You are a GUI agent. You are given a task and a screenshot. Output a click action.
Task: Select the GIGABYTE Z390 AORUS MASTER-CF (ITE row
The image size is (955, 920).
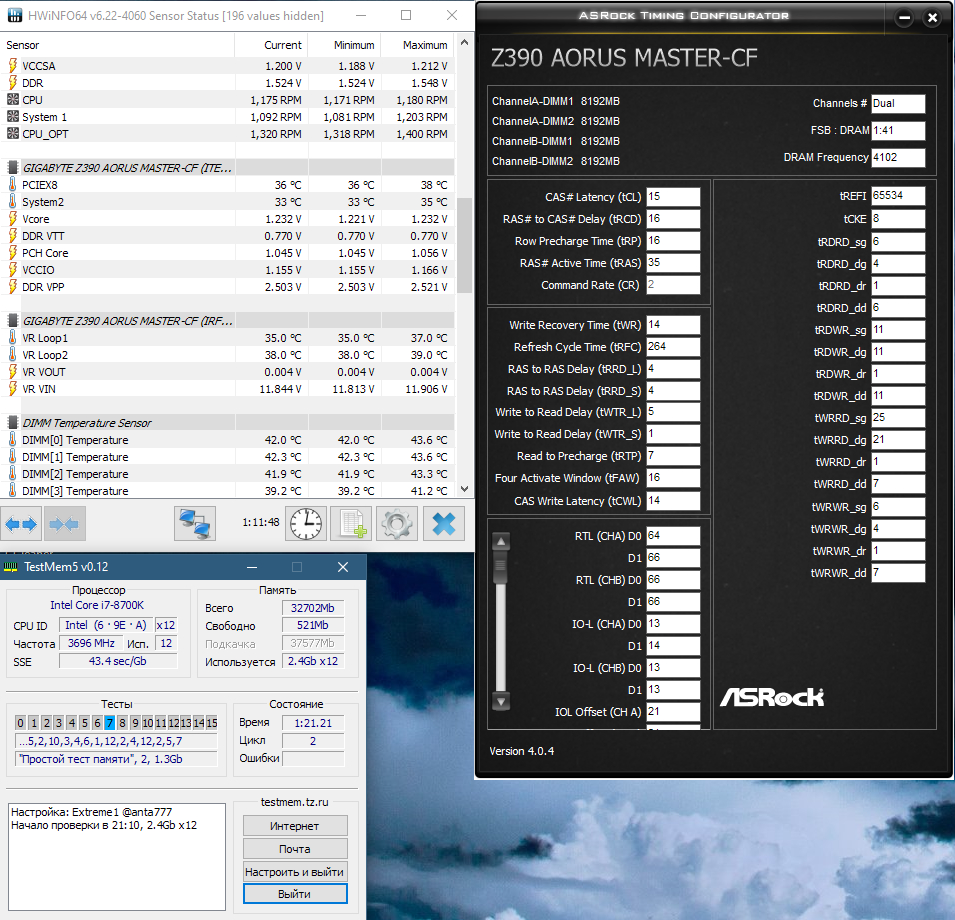228,167
